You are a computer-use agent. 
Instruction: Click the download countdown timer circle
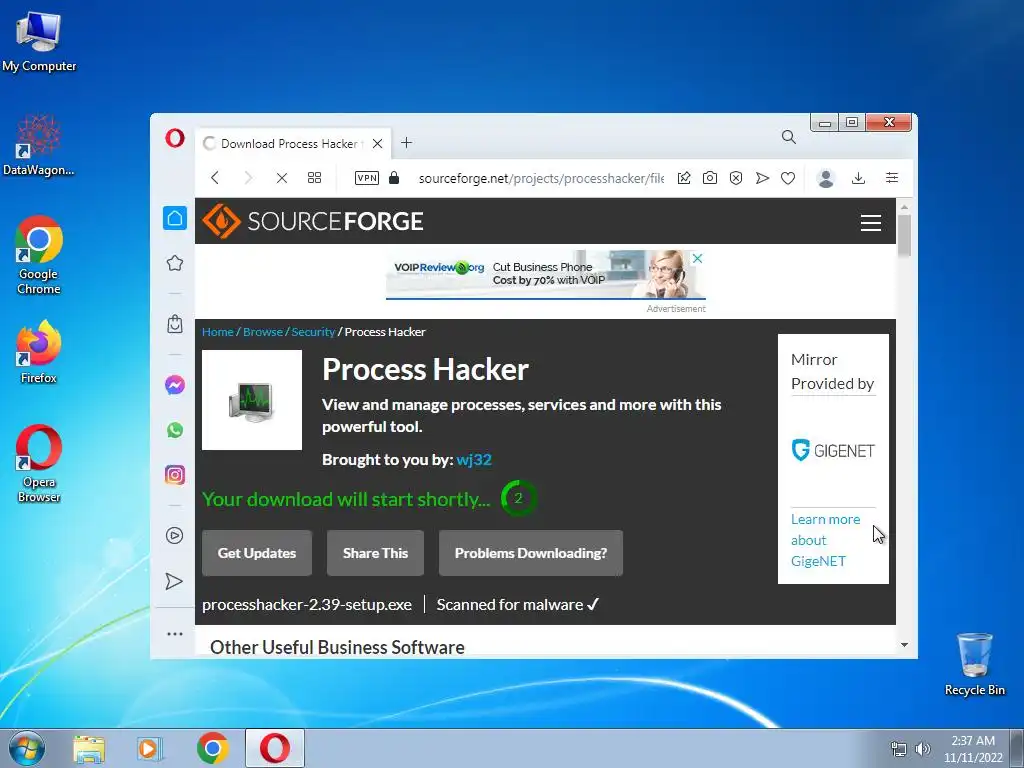click(x=519, y=498)
